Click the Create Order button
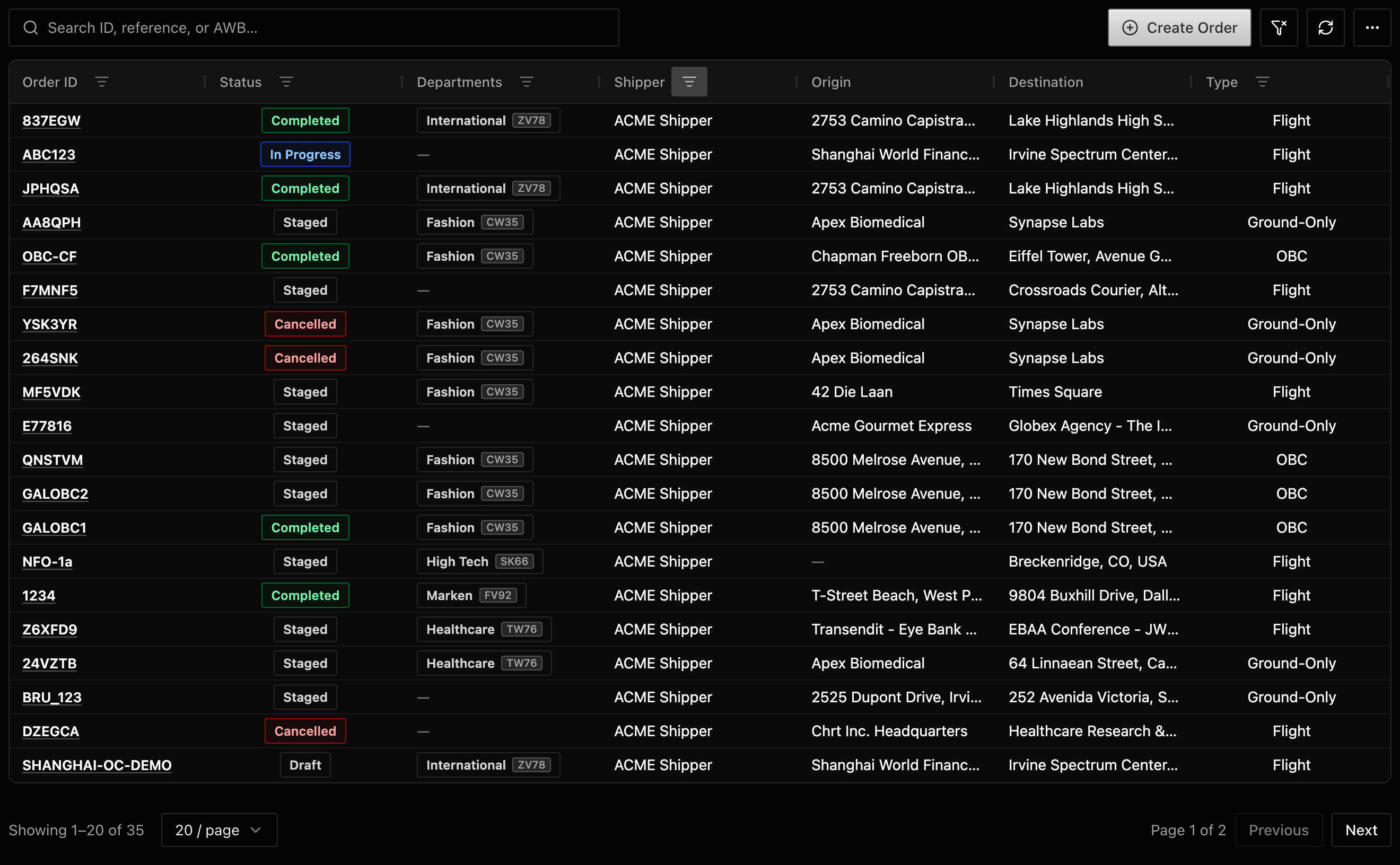 point(1179,28)
